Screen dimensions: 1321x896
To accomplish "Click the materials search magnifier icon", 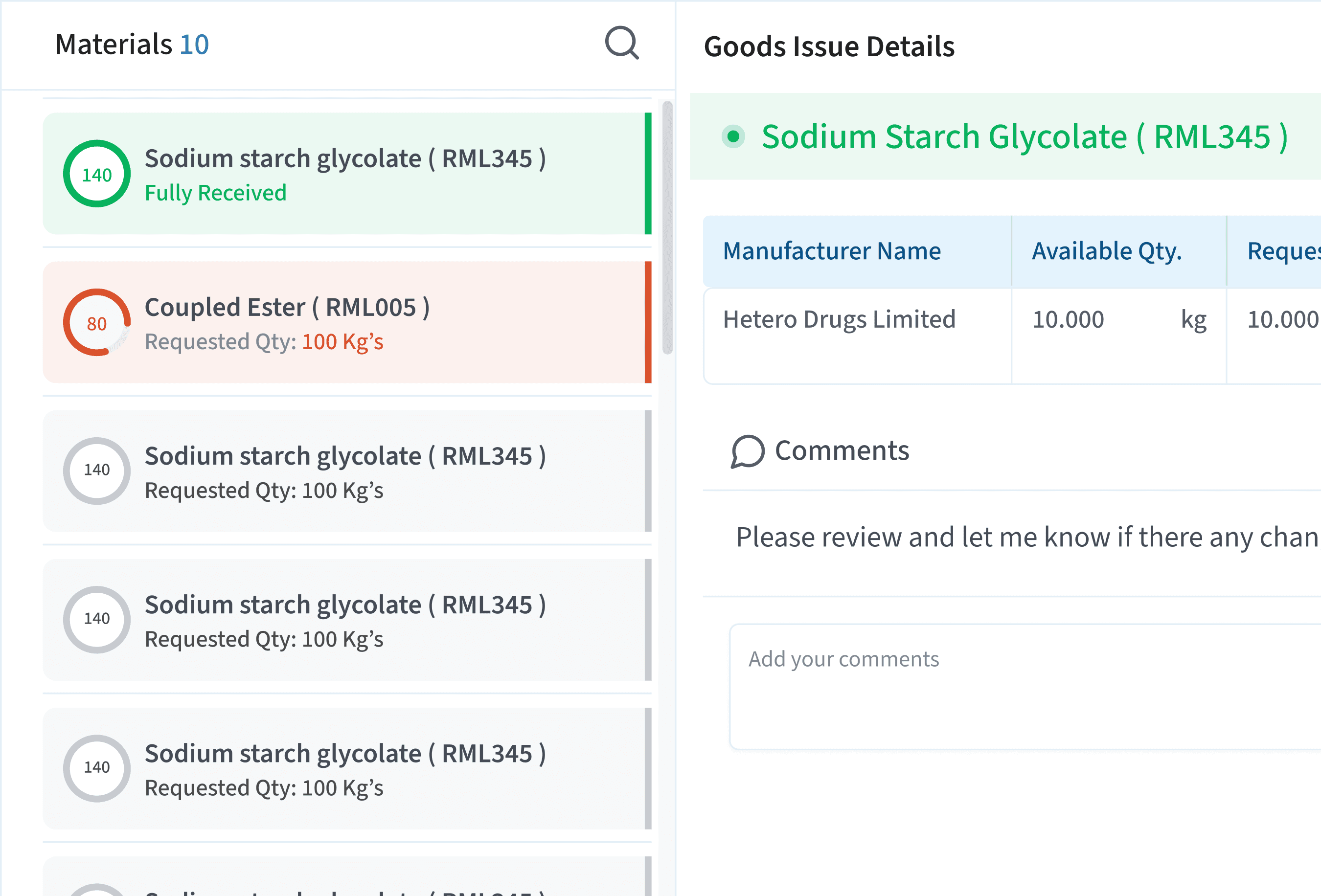I will pos(622,43).
